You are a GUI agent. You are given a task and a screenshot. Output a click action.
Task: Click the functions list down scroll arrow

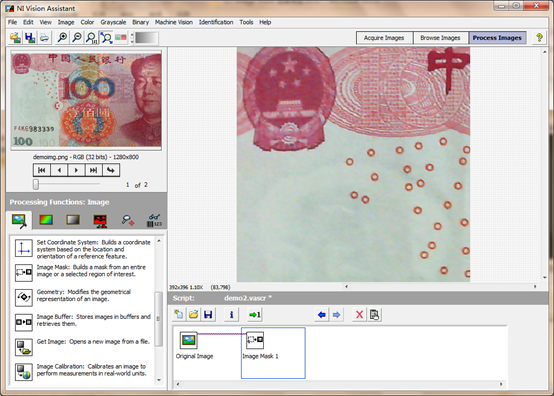[x=159, y=380]
